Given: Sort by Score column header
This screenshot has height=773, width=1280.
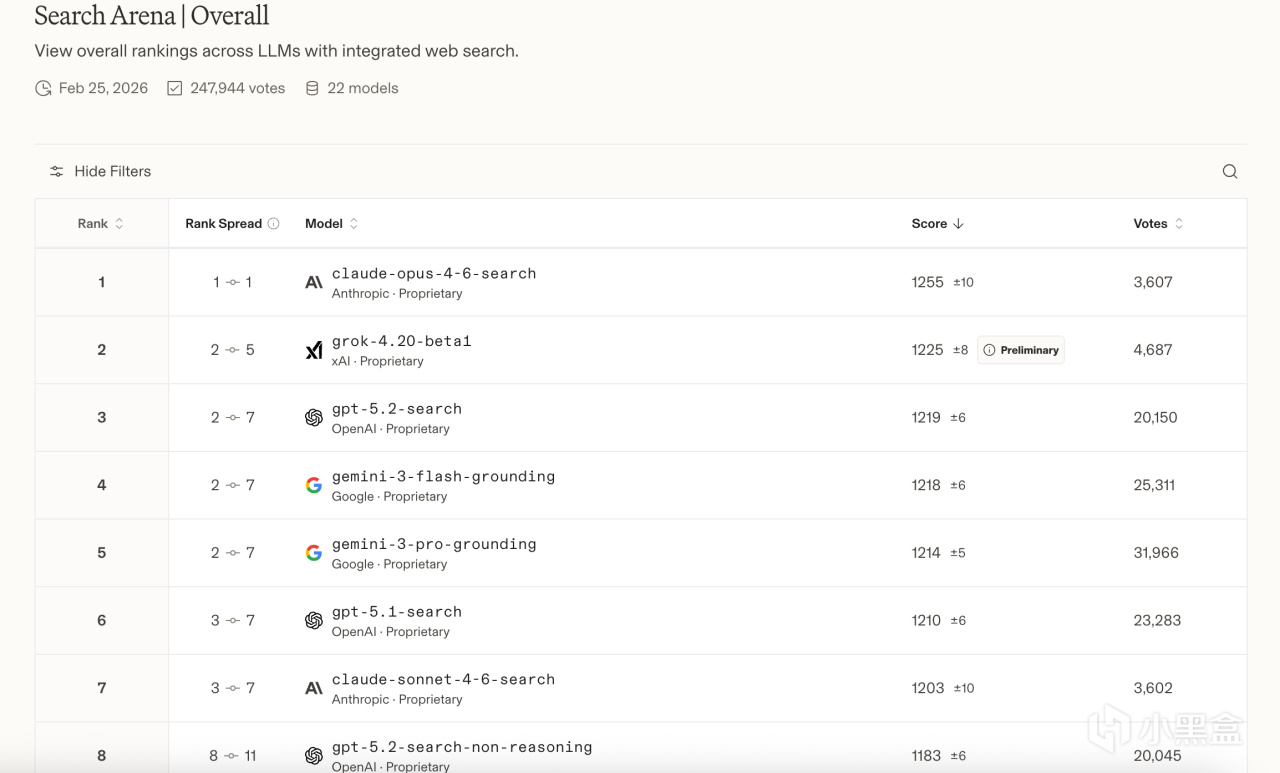Looking at the screenshot, I should click(937, 224).
